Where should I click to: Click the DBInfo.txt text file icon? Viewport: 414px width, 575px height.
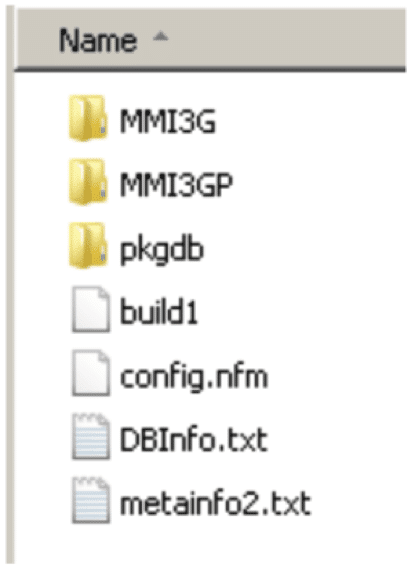(91, 437)
